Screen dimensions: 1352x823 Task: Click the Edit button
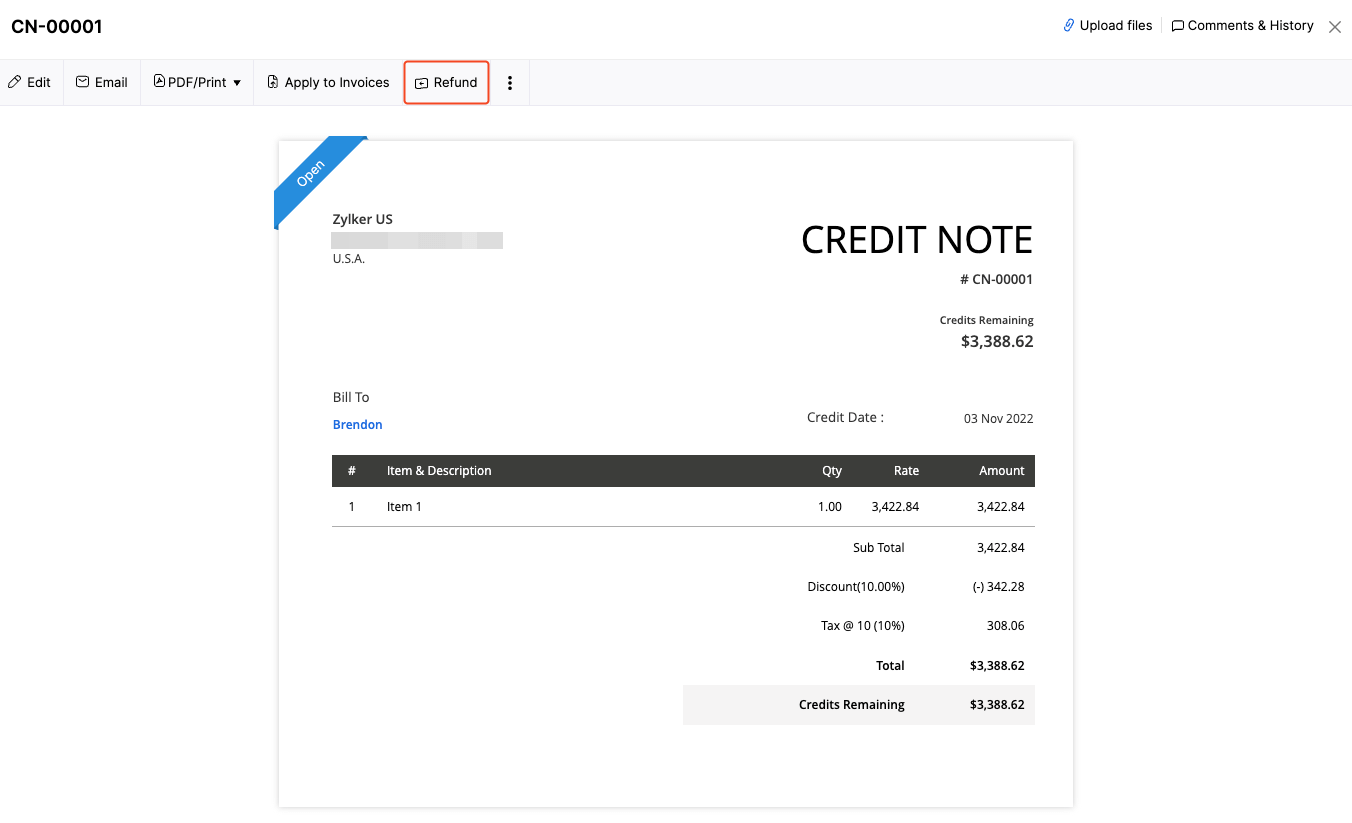(x=29, y=82)
